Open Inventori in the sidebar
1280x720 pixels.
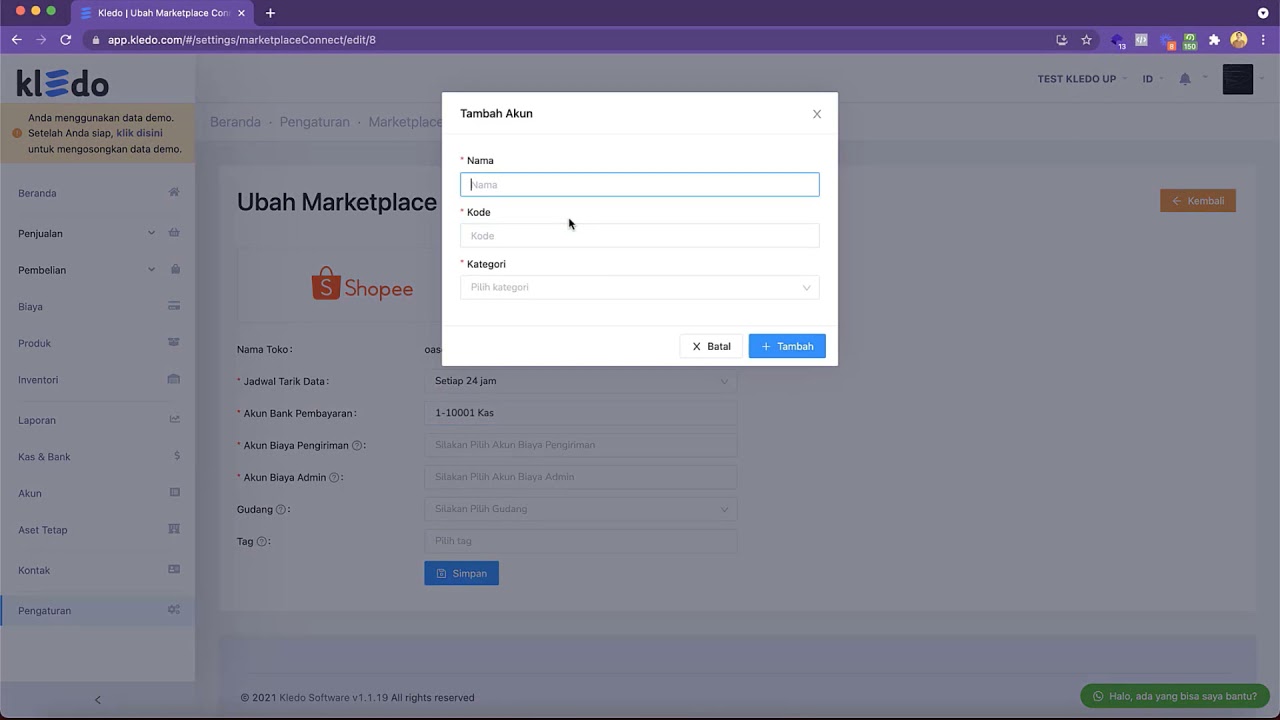pos(38,380)
